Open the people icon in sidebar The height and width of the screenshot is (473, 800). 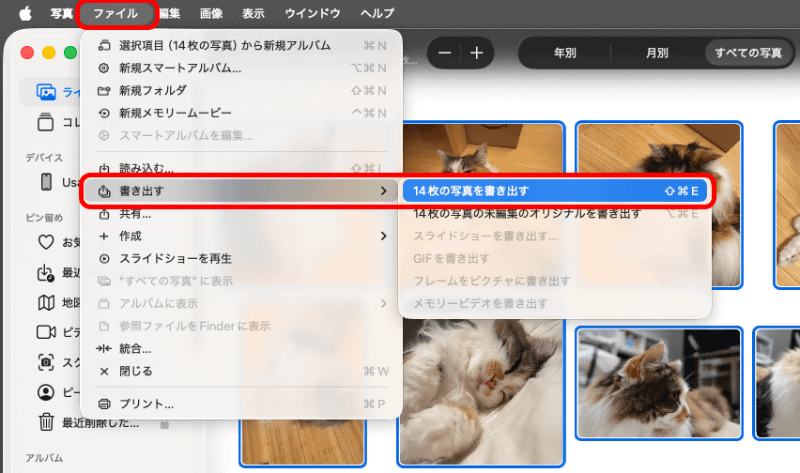click(x=46, y=392)
